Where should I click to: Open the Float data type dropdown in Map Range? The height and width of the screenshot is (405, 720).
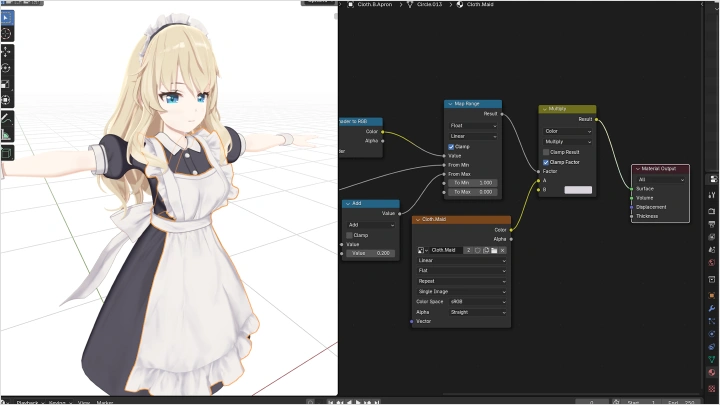click(x=473, y=125)
